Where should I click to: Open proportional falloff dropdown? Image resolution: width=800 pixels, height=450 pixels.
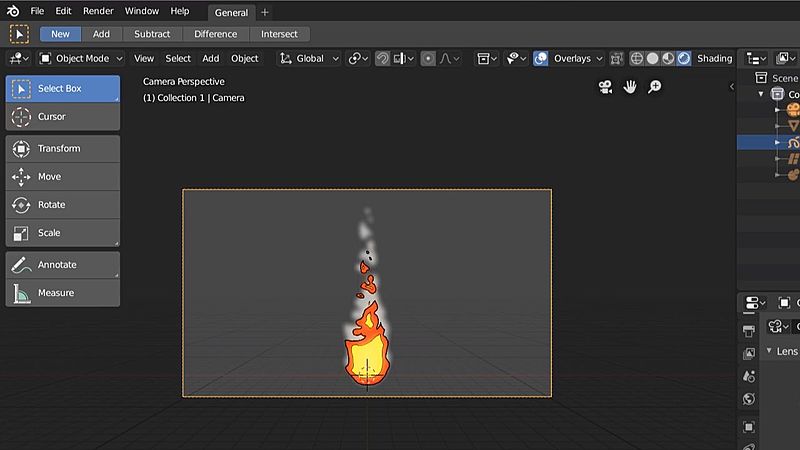(449, 59)
